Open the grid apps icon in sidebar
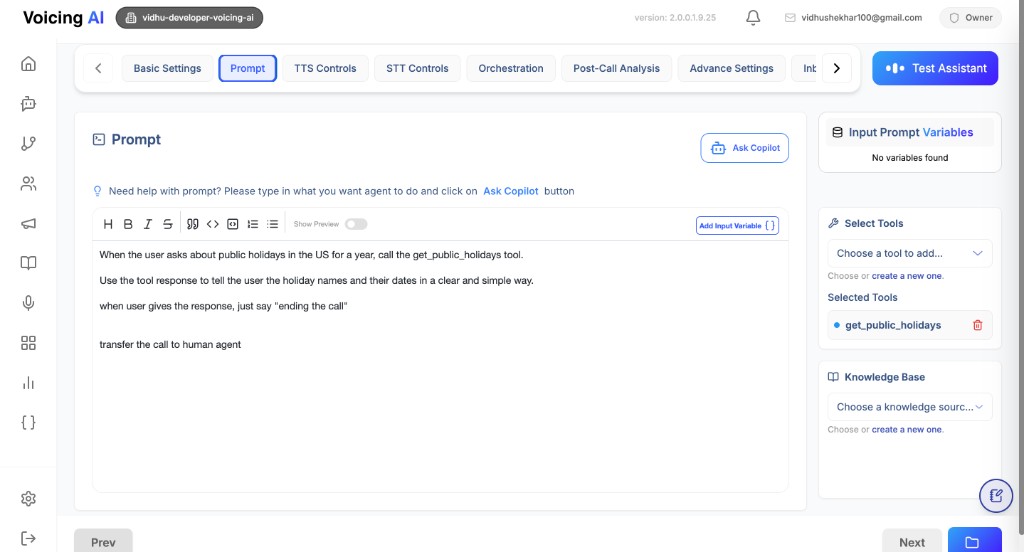 coord(28,343)
